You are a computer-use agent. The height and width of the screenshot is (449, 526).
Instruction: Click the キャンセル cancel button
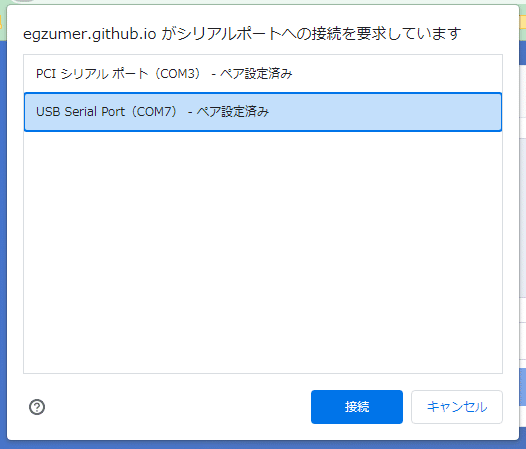[457, 407]
